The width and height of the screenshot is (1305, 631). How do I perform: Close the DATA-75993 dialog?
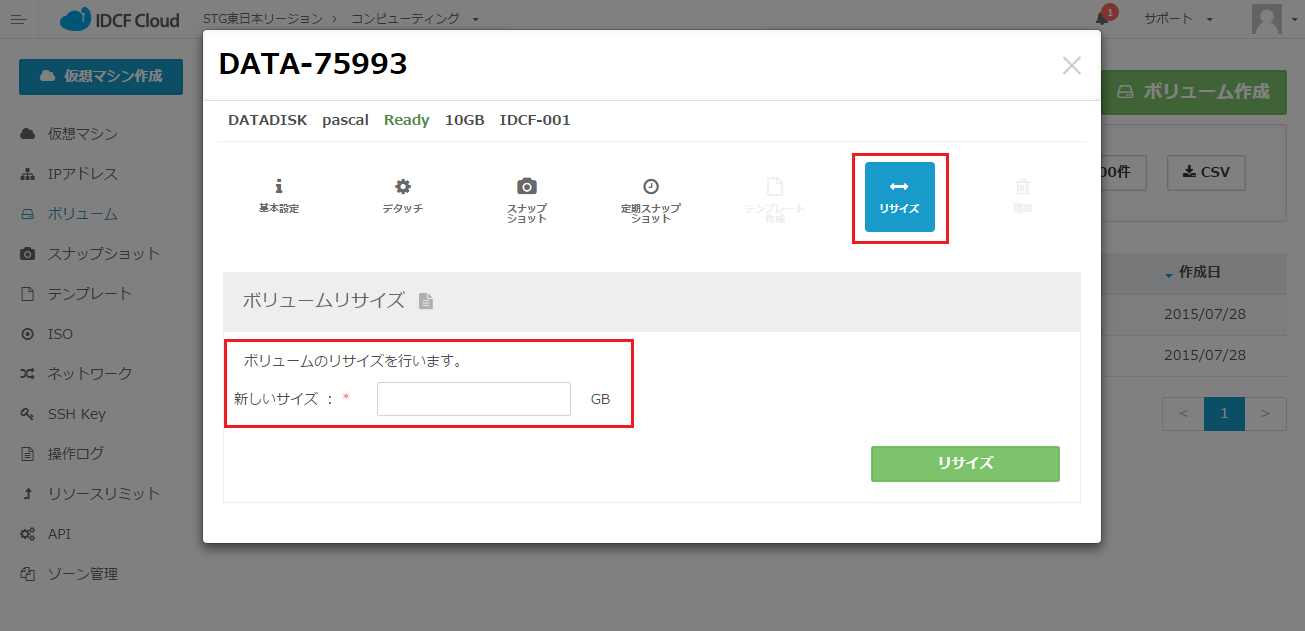click(1071, 66)
